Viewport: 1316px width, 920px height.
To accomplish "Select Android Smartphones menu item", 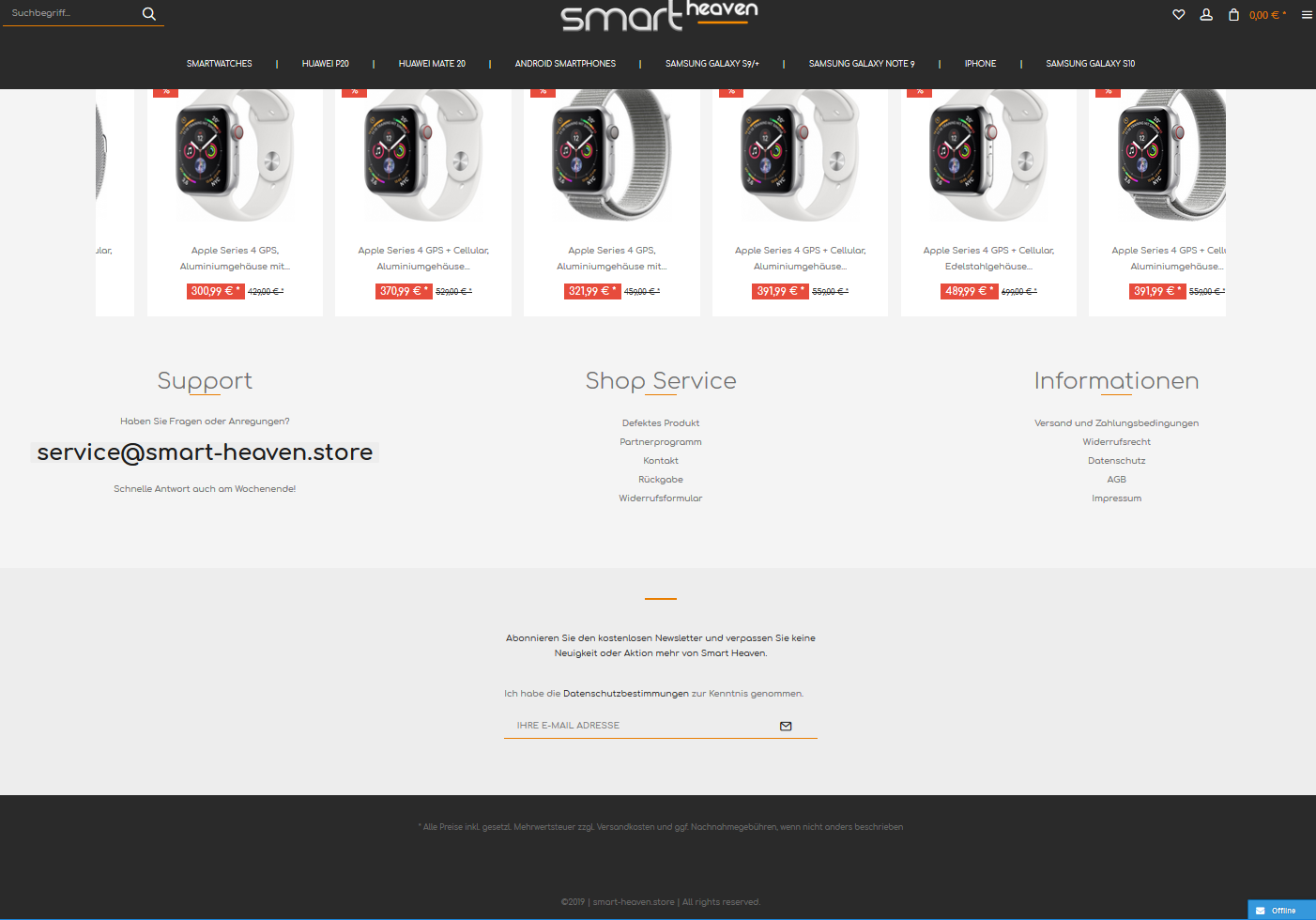I will 565,64.
